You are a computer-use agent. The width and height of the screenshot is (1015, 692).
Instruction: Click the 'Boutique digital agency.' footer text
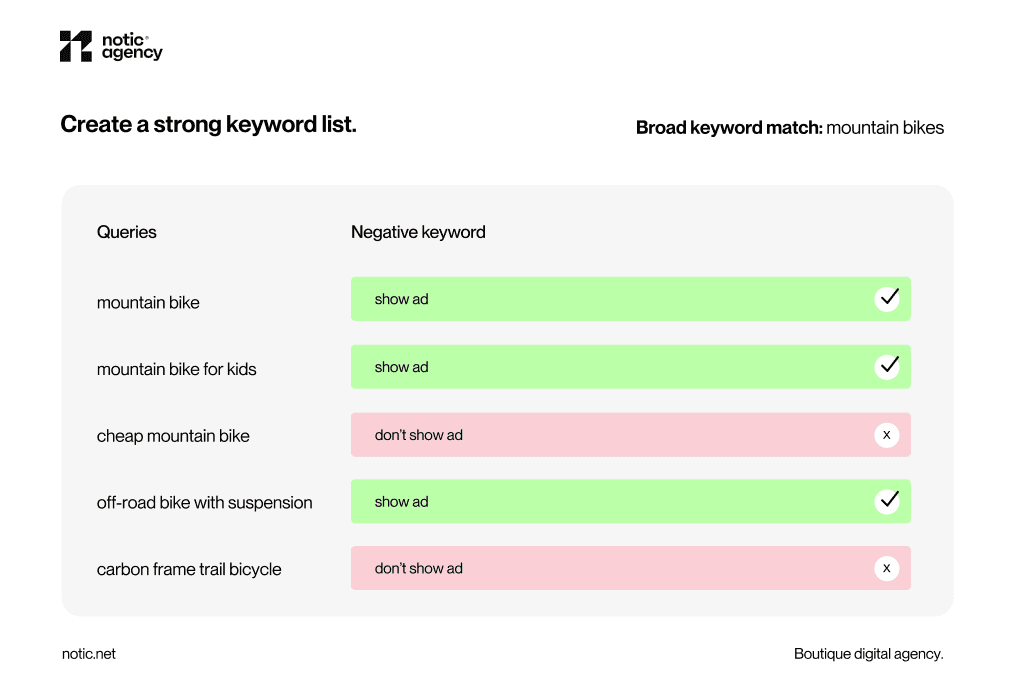click(868, 654)
